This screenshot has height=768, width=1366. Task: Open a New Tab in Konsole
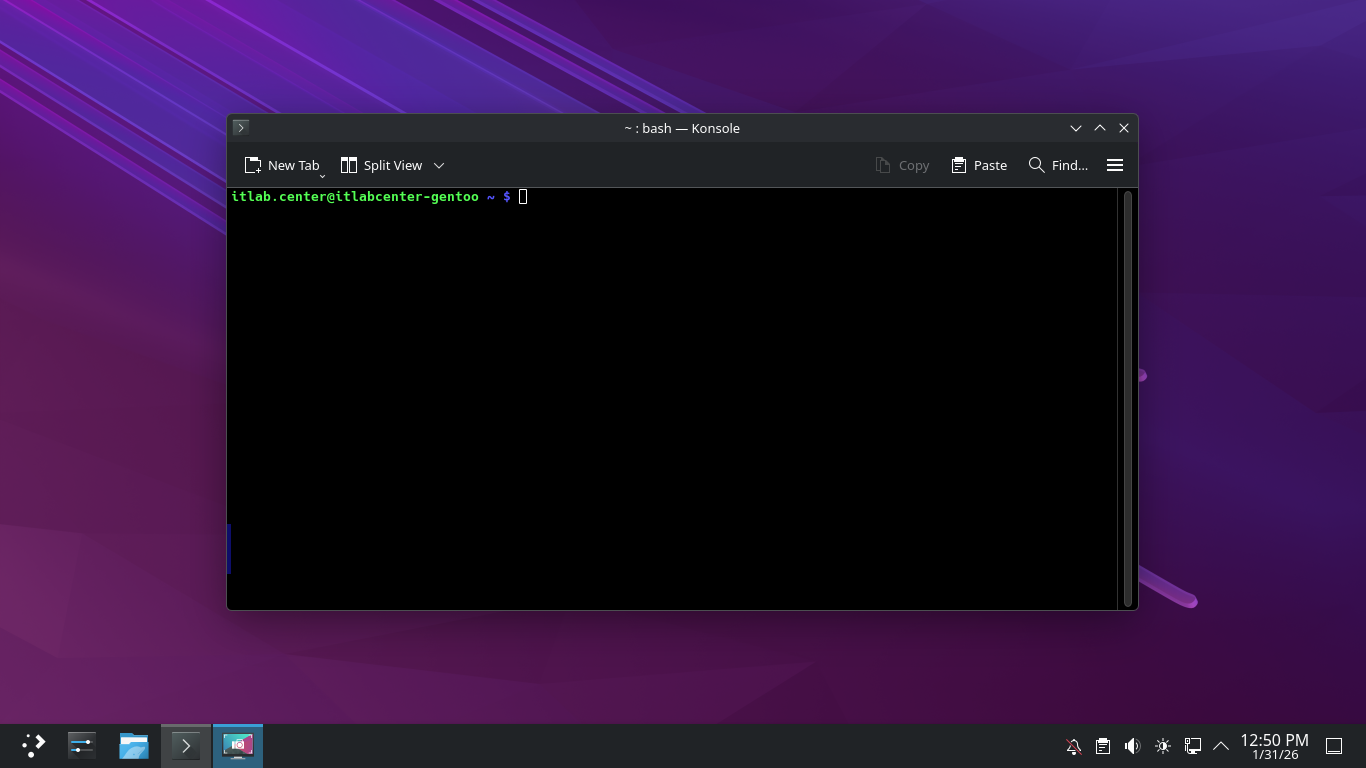pyautogui.click(x=282, y=166)
